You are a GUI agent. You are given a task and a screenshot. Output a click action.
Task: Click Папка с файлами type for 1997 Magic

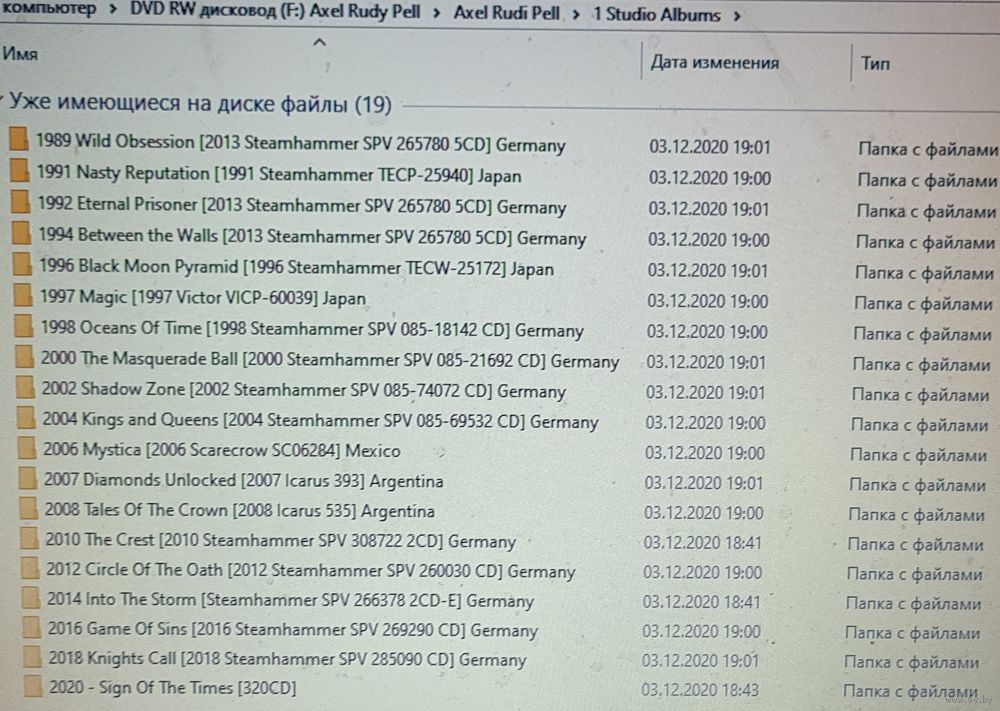tap(923, 304)
